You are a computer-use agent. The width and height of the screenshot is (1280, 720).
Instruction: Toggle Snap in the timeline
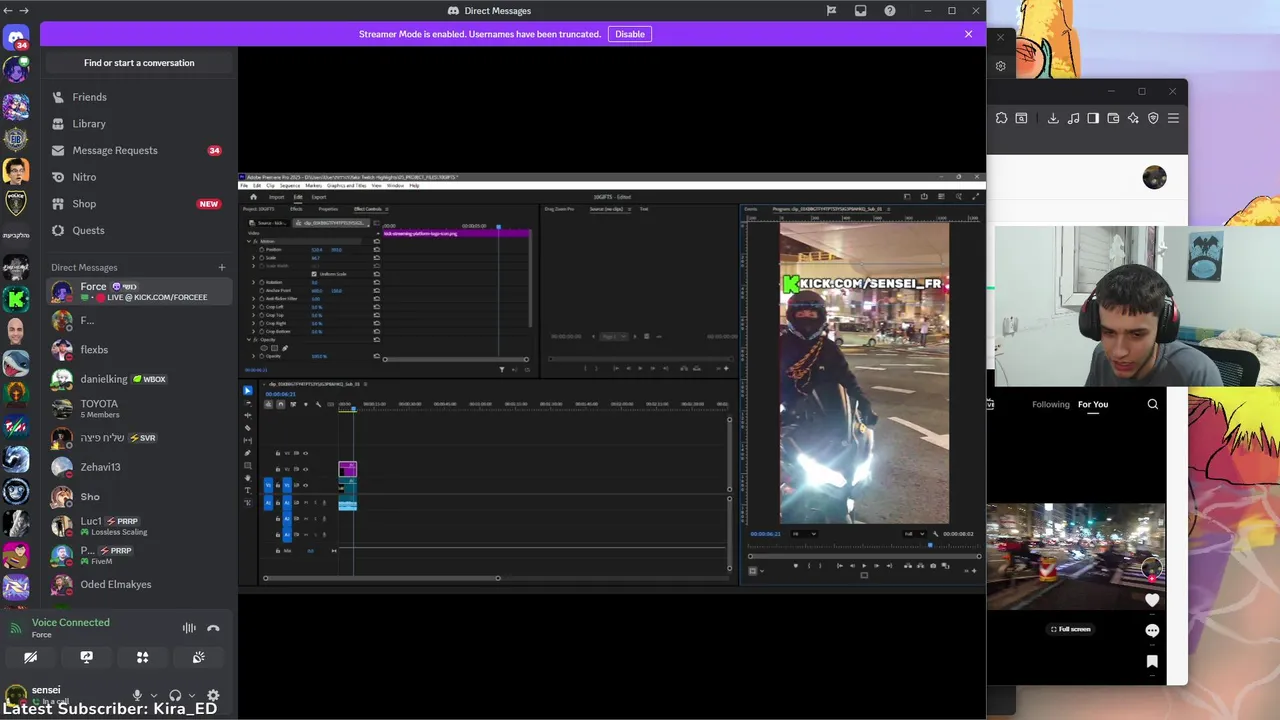point(280,404)
